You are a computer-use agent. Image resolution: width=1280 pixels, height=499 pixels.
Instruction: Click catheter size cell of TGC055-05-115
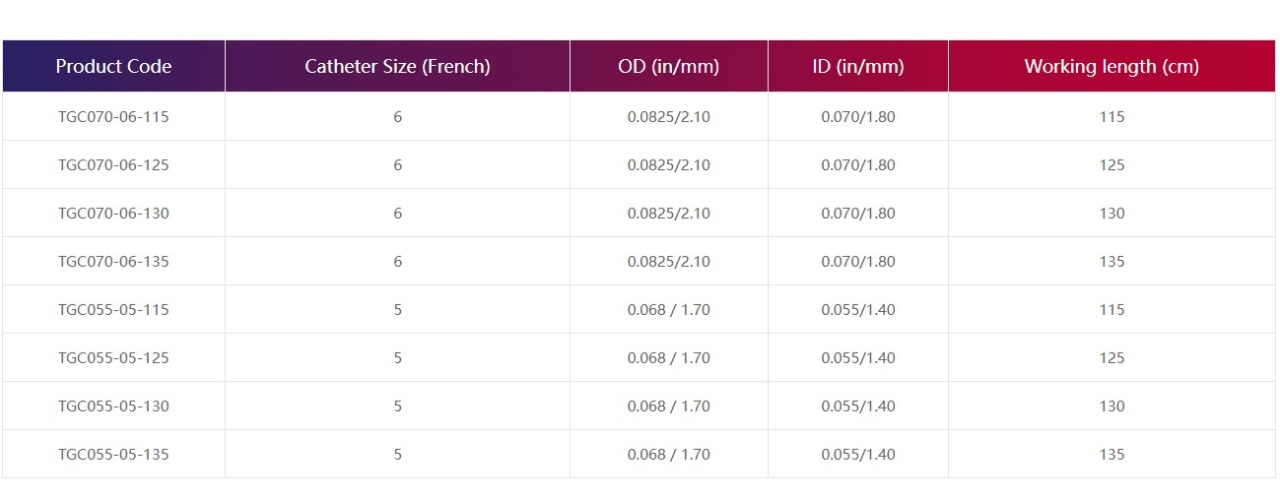pyautogui.click(x=397, y=310)
